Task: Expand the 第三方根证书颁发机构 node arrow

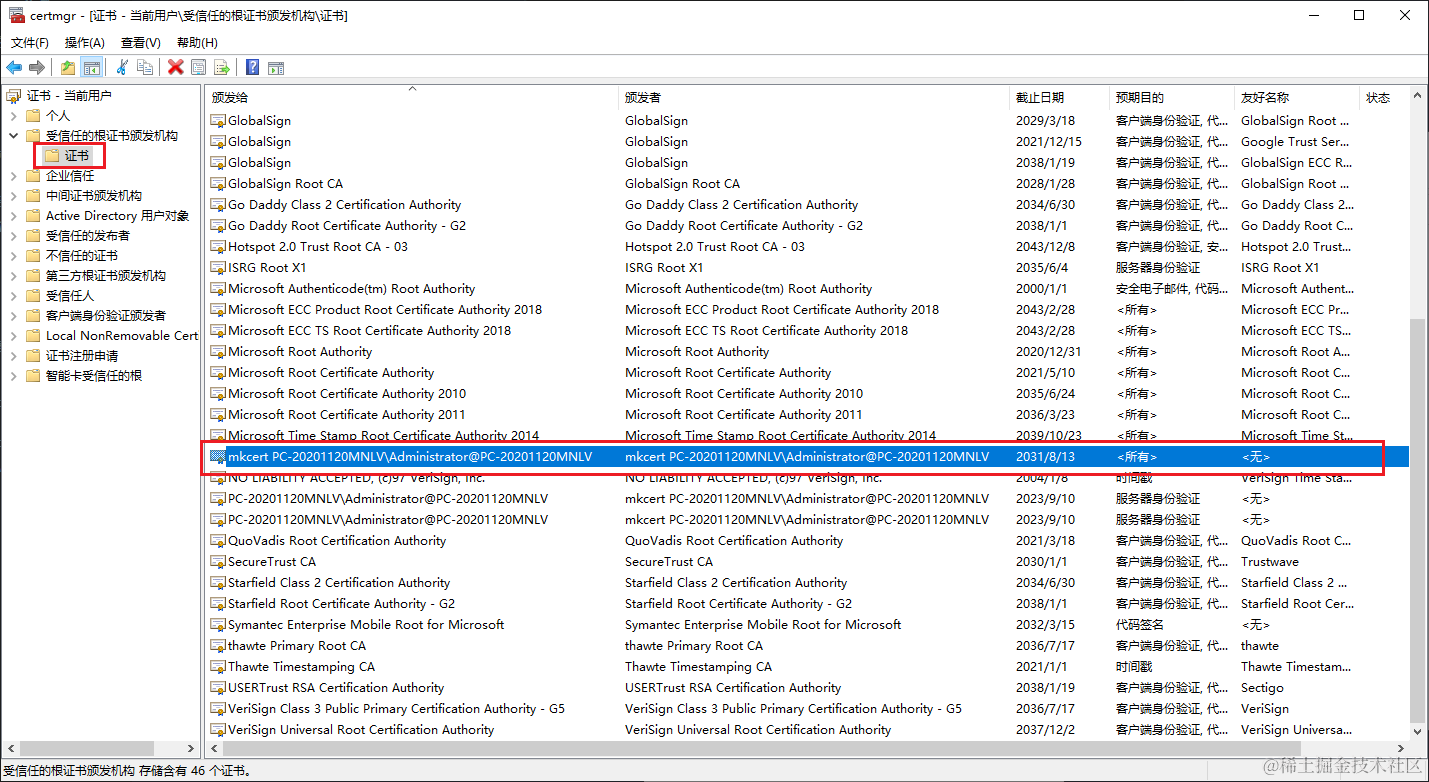Action: click(13, 276)
